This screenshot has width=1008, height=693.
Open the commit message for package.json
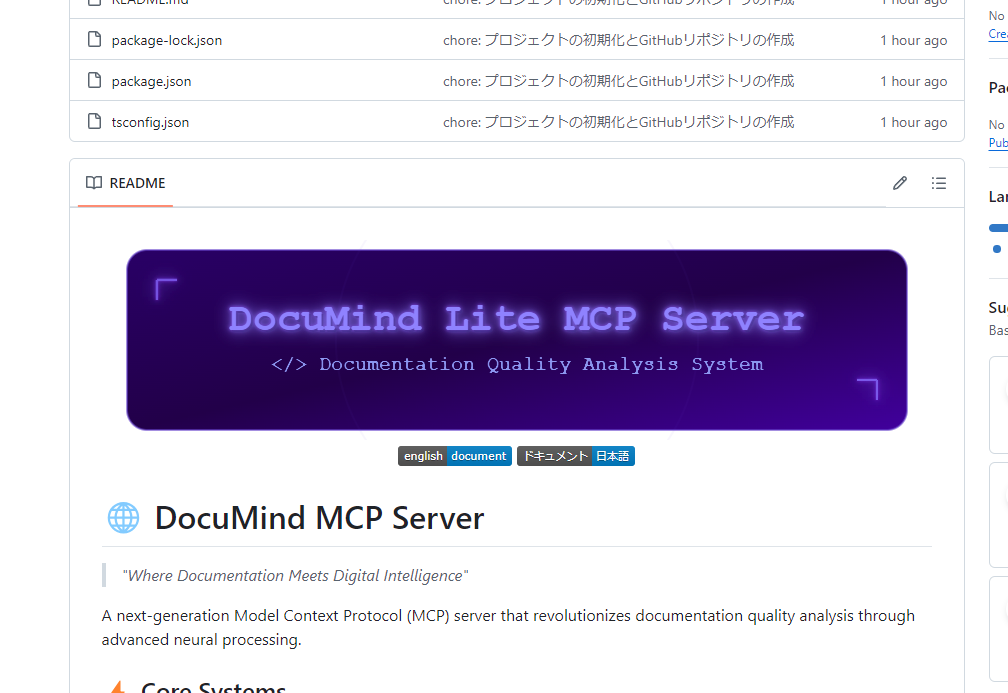pos(618,81)
